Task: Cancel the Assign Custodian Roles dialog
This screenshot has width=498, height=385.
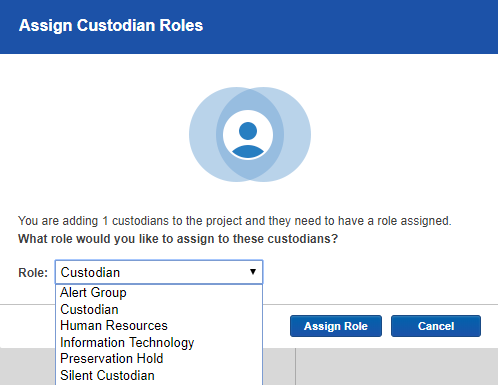Action: coord(436,326)
